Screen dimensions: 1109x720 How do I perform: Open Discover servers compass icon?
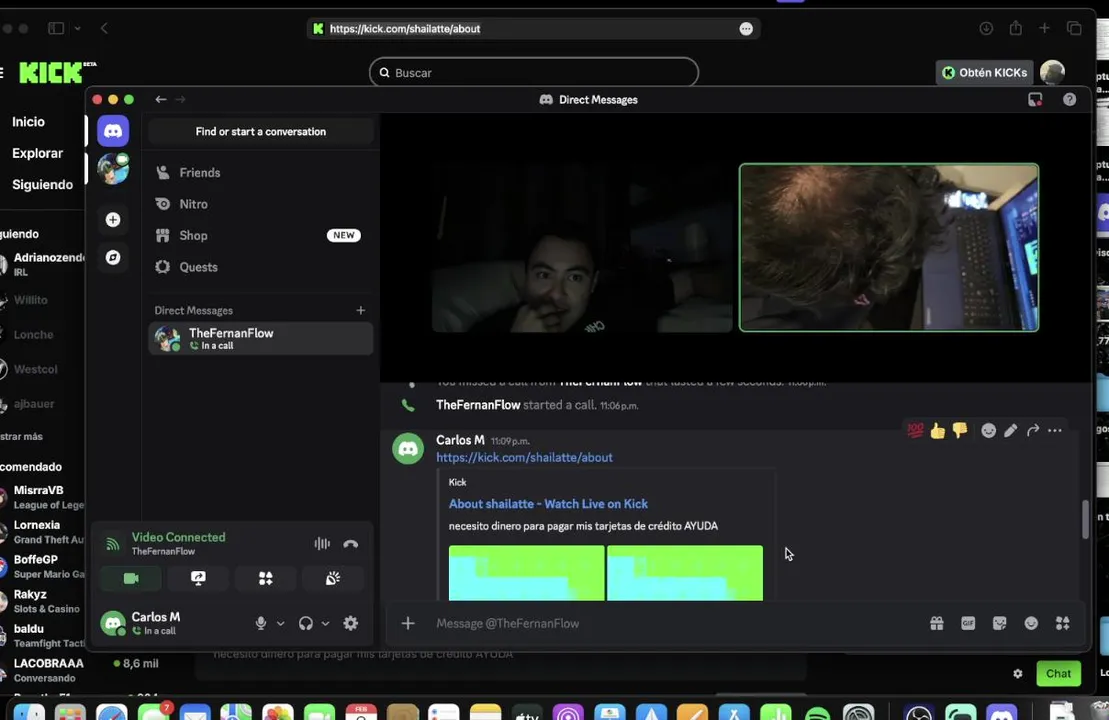coord(113,257)
